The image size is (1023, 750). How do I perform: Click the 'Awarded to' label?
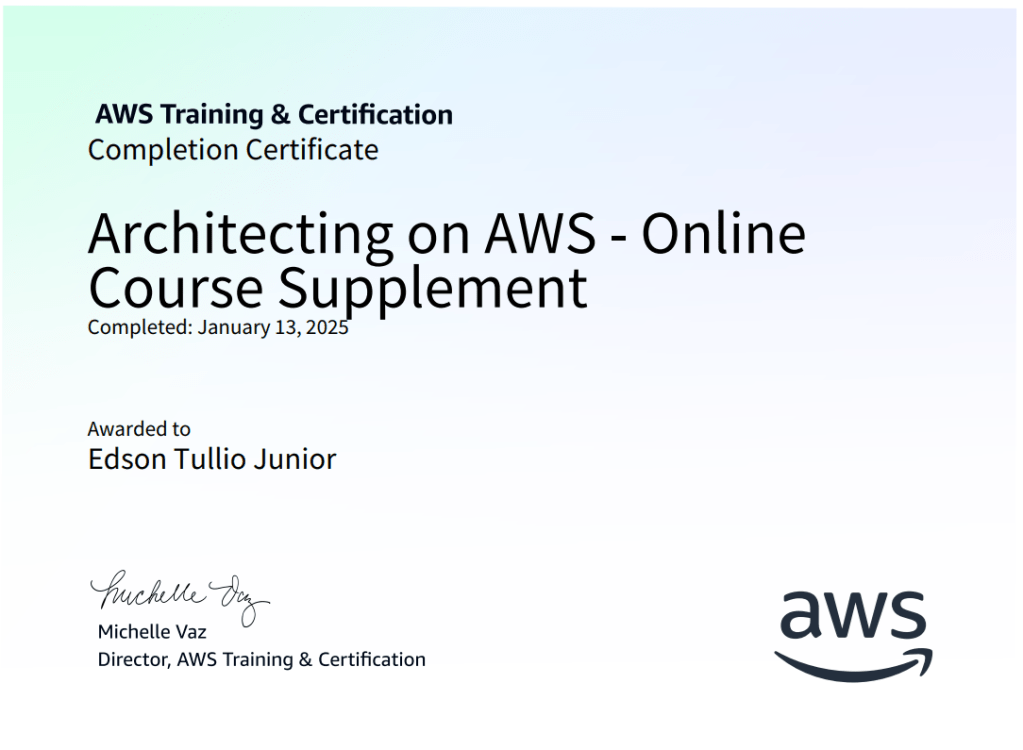click(x=139, y=429)
